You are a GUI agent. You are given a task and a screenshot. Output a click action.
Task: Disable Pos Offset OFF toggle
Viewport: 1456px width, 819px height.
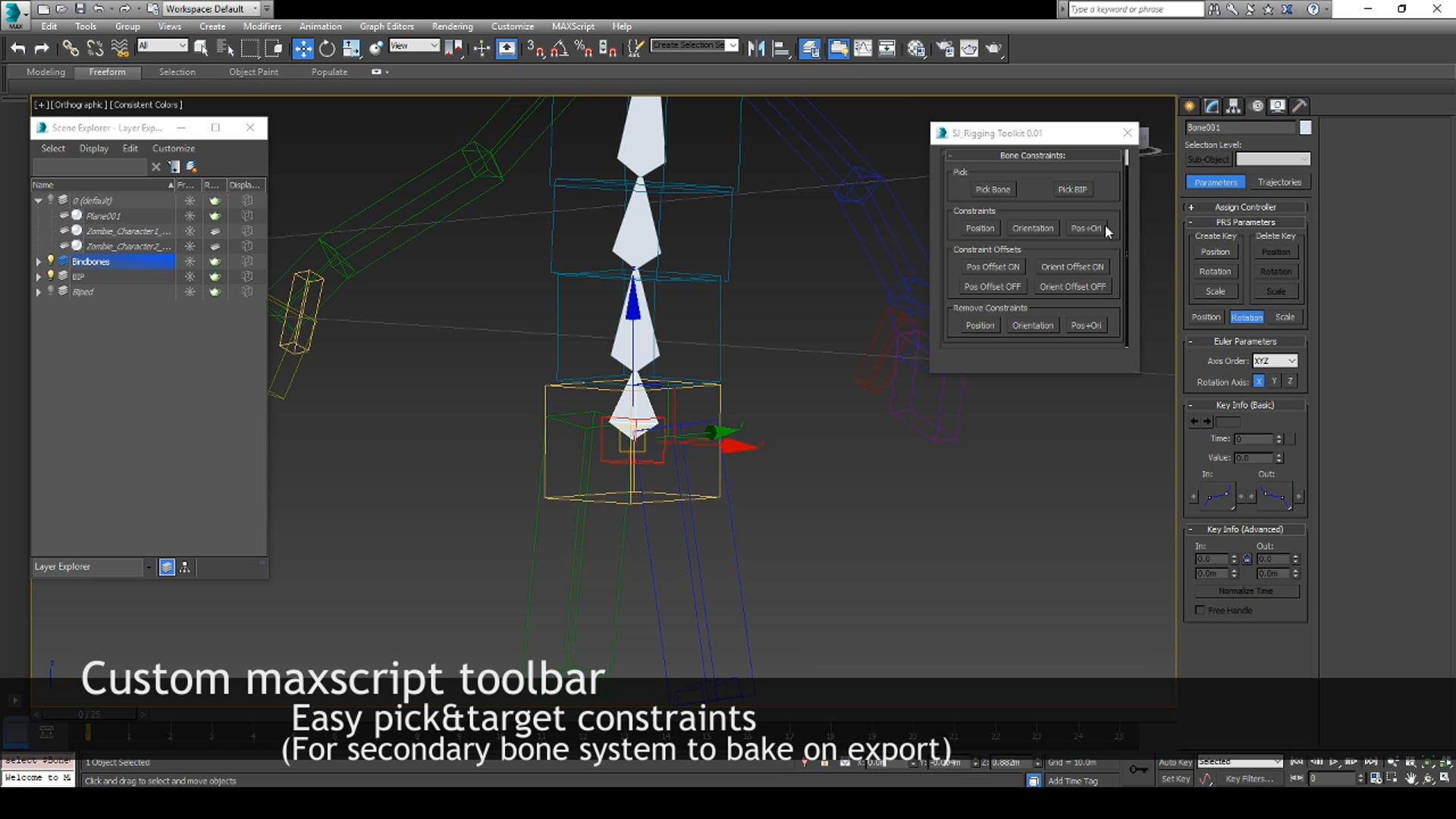(x=993, y=287)
